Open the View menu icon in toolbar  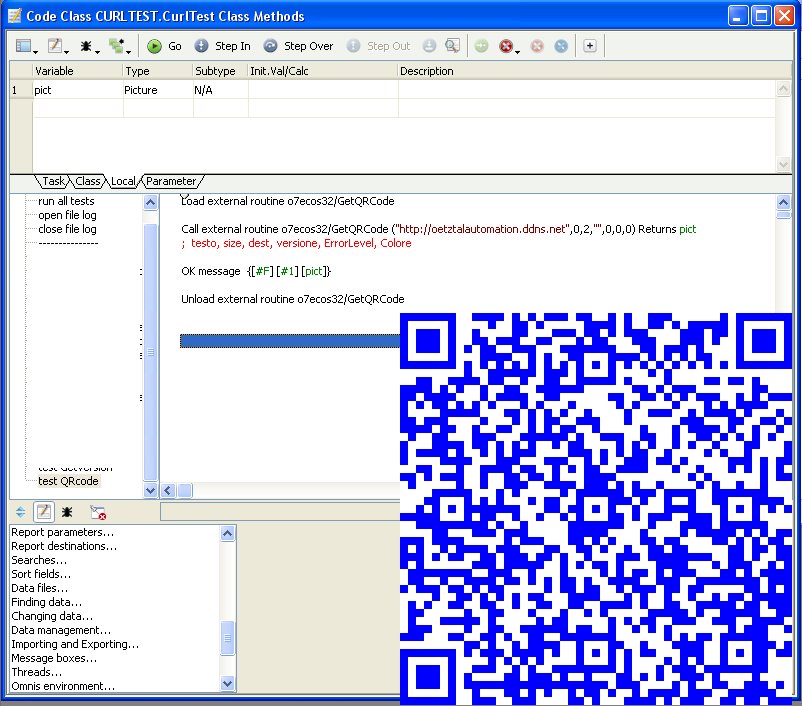(23, 46)
